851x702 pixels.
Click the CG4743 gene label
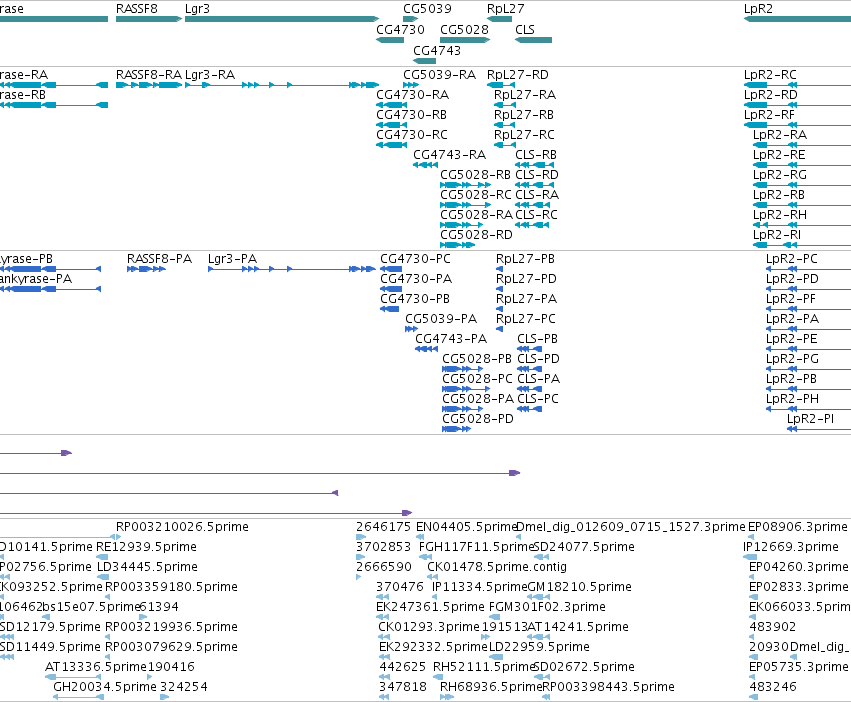437,50
